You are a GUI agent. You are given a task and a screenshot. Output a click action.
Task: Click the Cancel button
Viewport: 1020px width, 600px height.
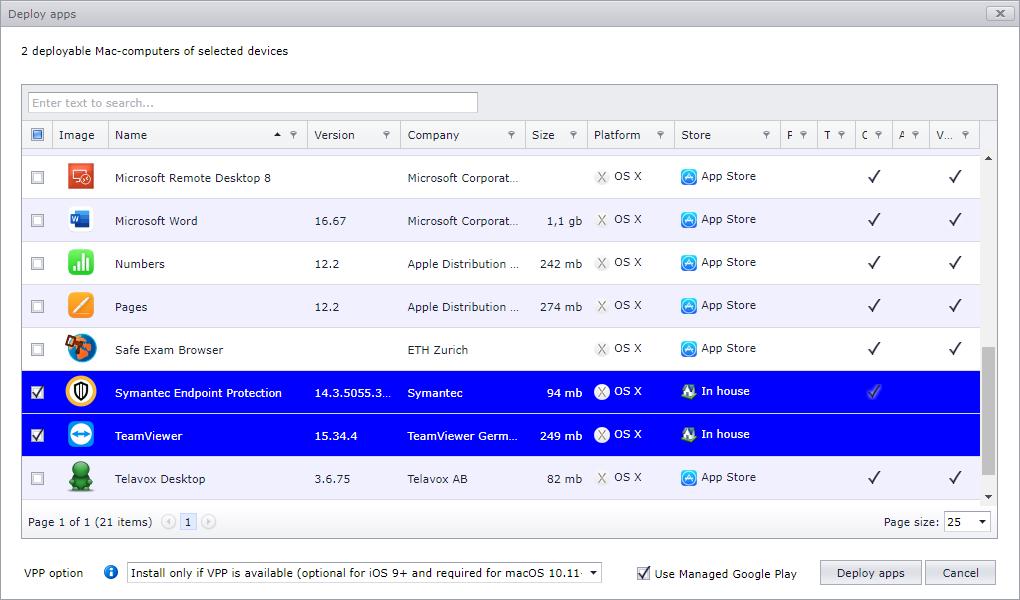tap(960, 573)
